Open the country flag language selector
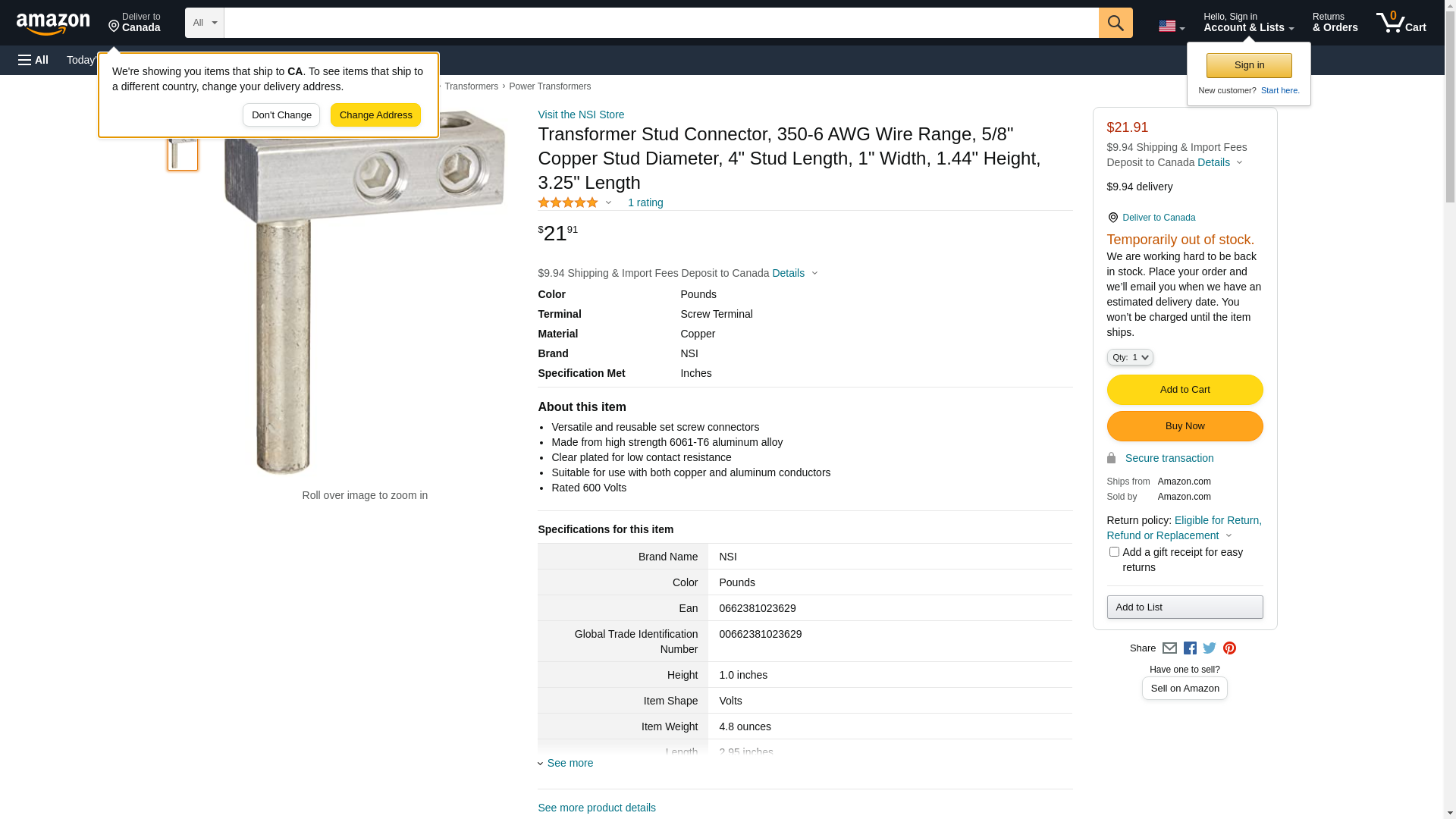The width and height of the screenshot is (1456, 819). 1171,27
